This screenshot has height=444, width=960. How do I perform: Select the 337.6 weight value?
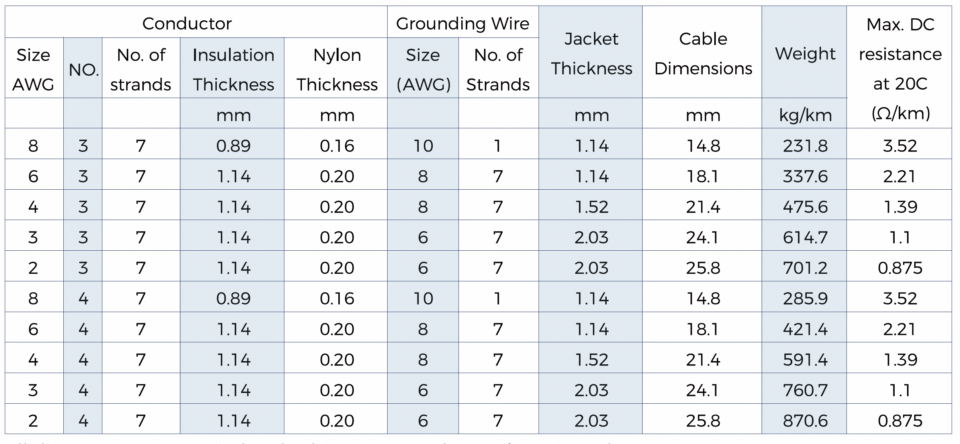pos(804,177)
